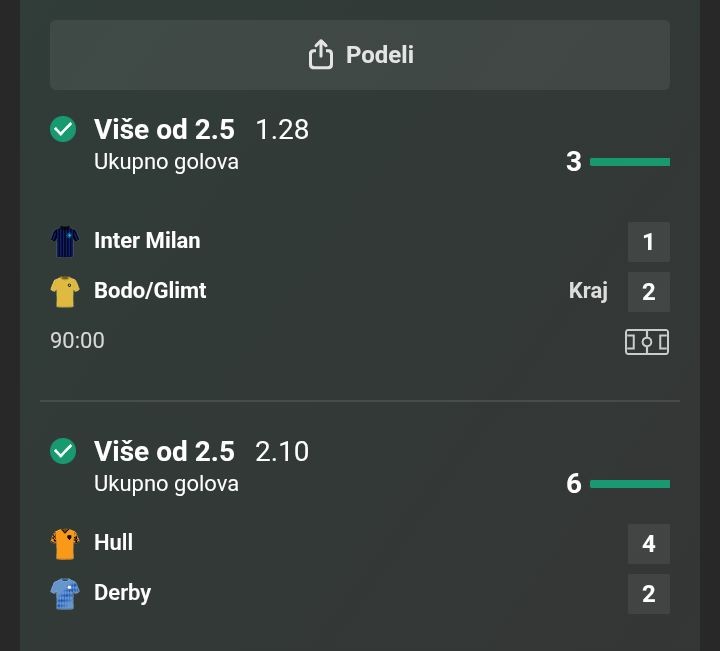This screenshot has height=651, width=720.
Task: Select the Hull team name
Action: (x=113, y=543)
